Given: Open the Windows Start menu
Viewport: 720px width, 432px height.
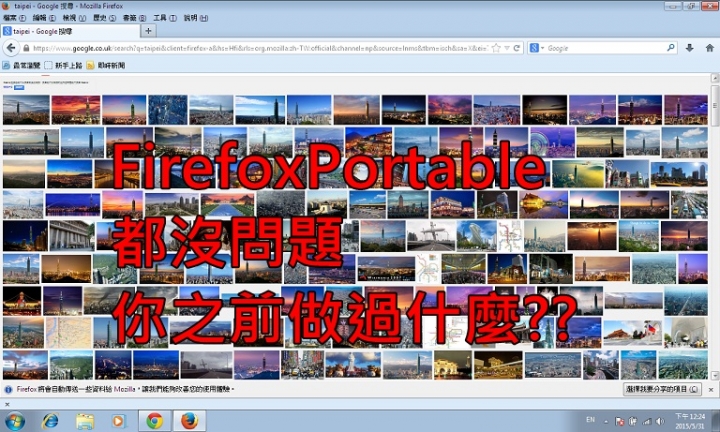Looking at the screenshot, I should [15, 421].
